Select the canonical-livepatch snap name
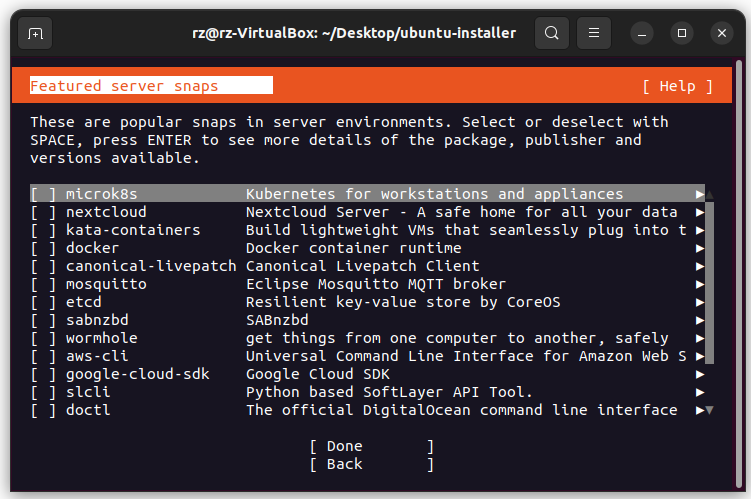Image resolution: width=751 pixels, height=499 pixels. point(150,266)
